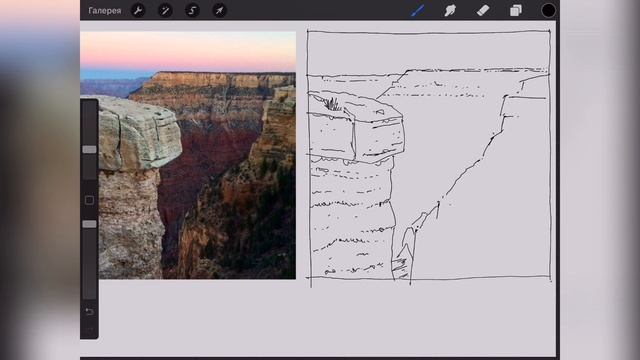Open the Галерея gallery view
The image size is (640, 360).
point(104,11)
